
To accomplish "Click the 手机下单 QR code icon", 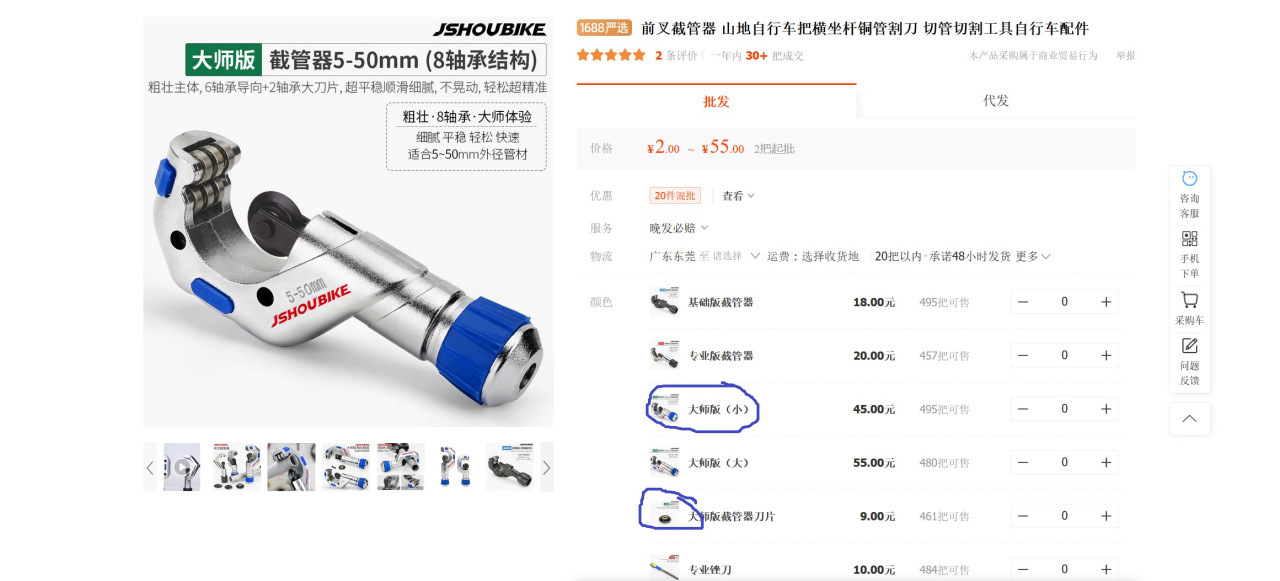I will point(1189,239).
